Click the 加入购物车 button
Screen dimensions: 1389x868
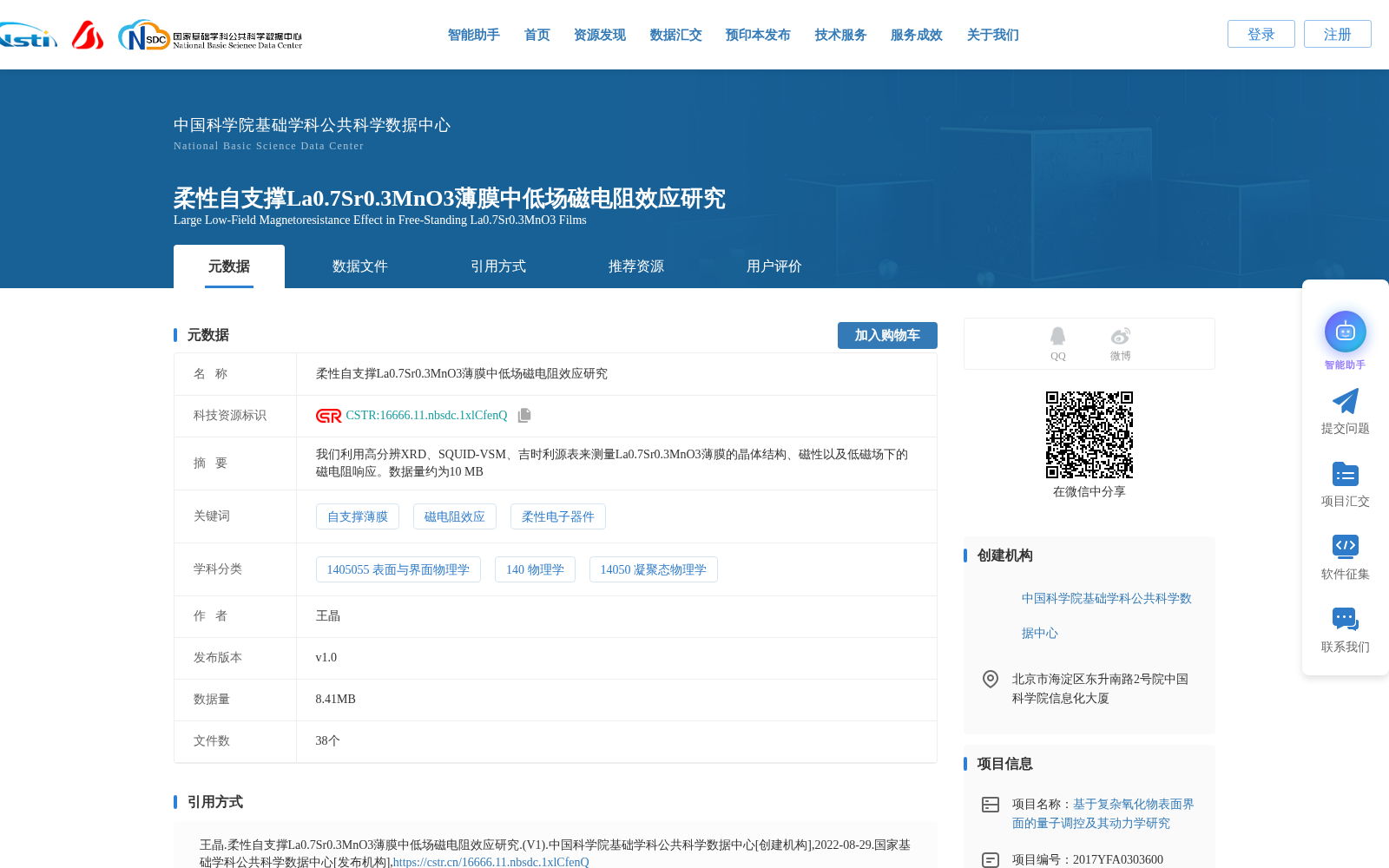(x=887, y=335)
